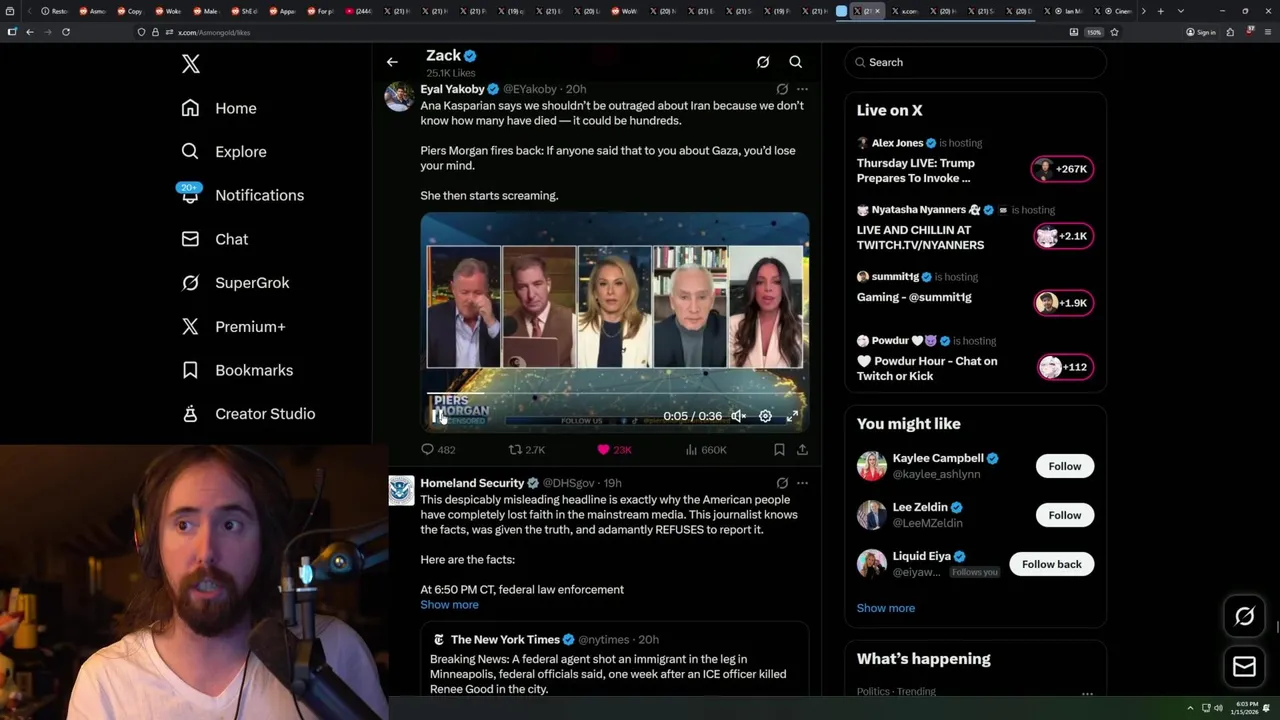The width and height of the screenshot is (1280, 720).
Task: Open Home in the left sidebar
Action: point(219,108)
